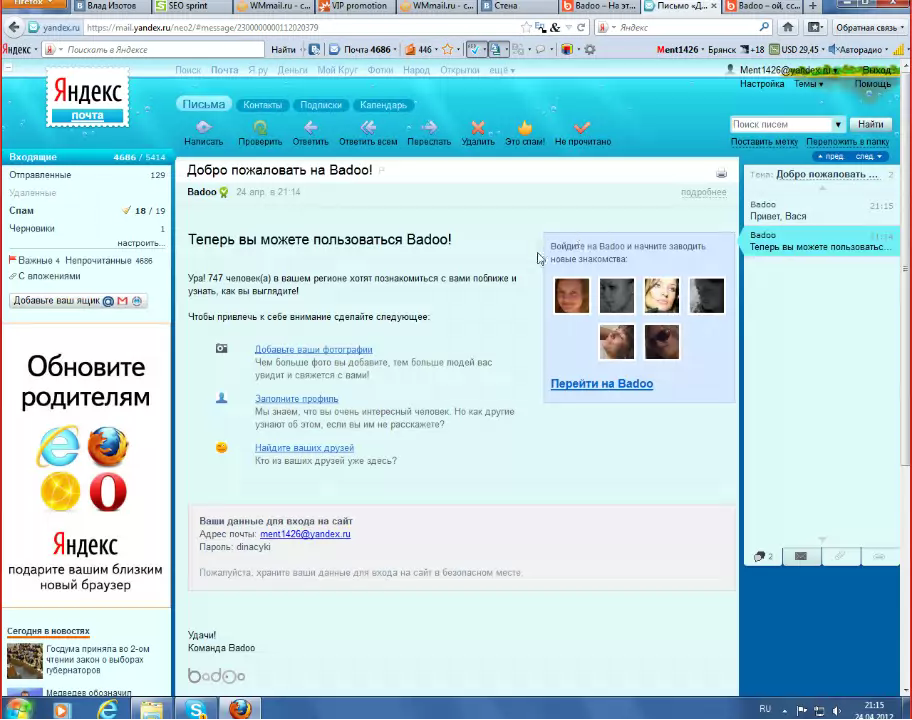The image size is (912, 720).
Task: Open Internet Explorer from the taskbar
Action: (x=108, y=709)
